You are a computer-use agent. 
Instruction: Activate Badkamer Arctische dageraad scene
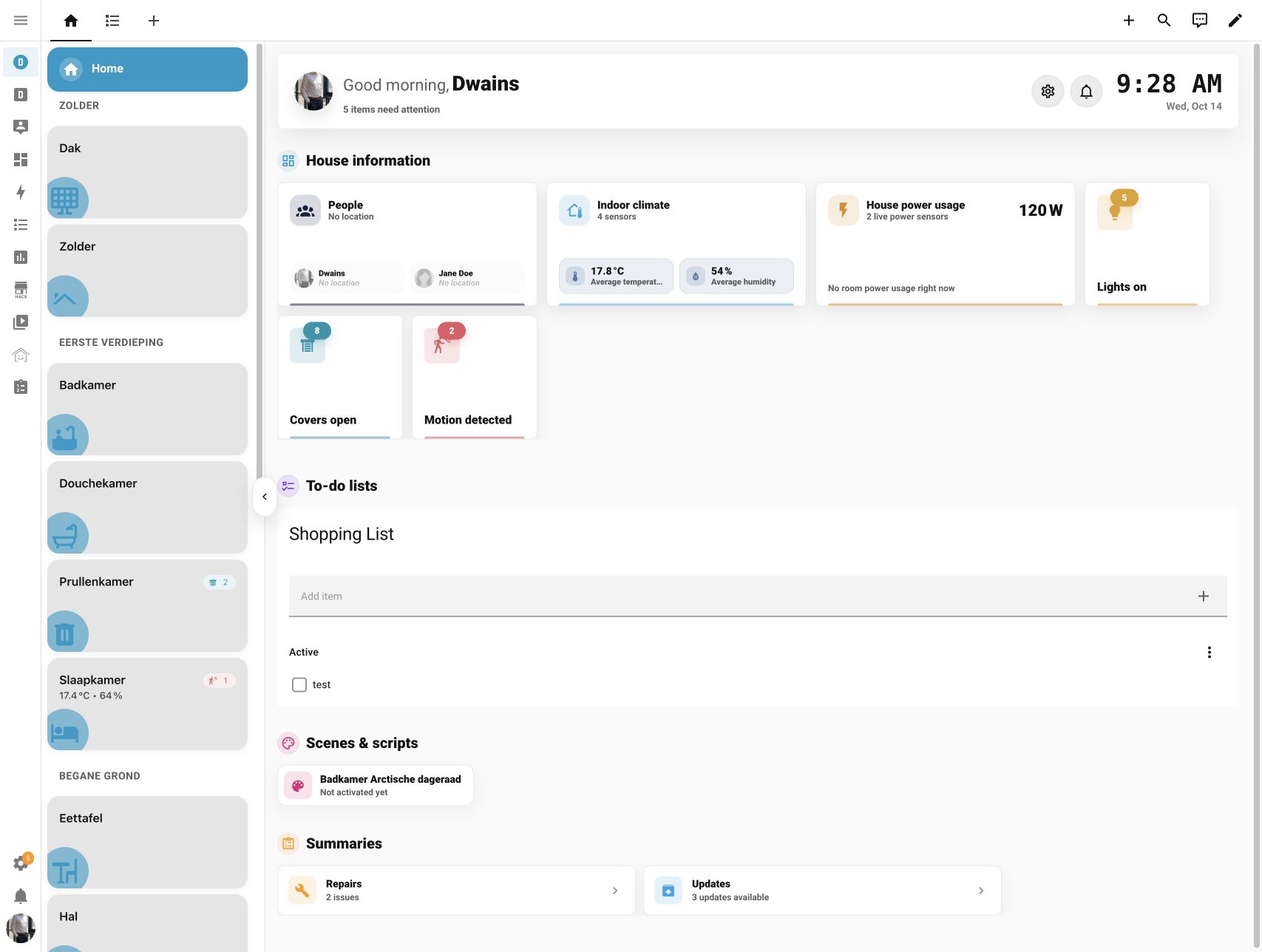click(x=376, y=785)
